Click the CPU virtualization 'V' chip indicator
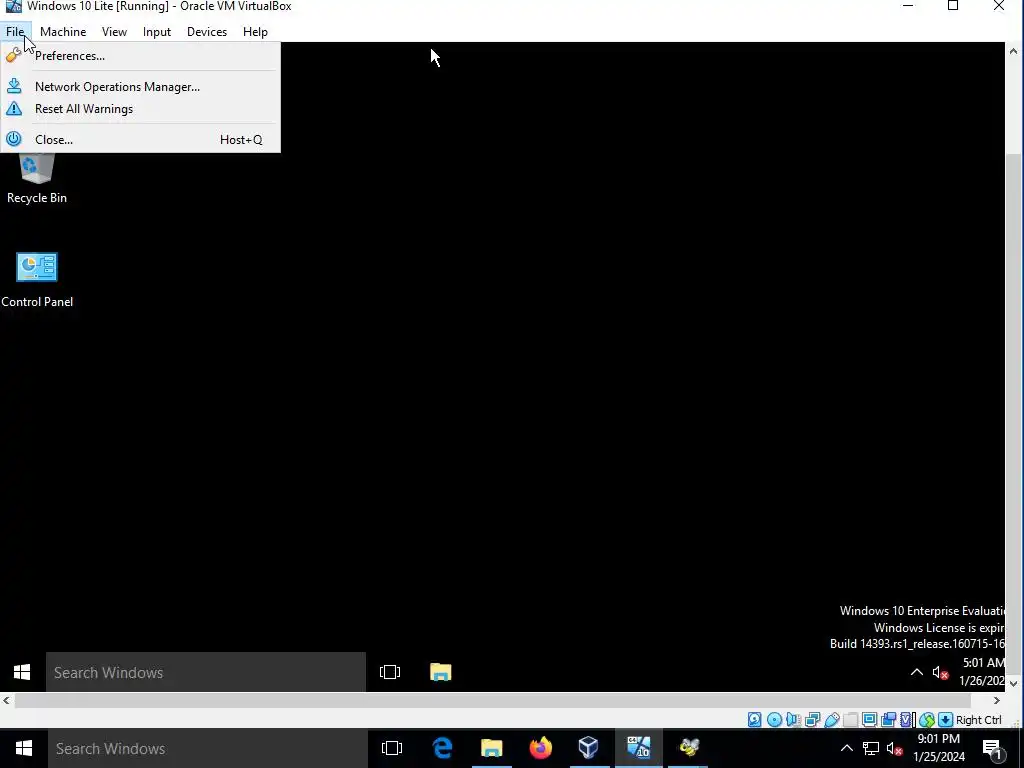Image resolution: width=1024 pixels, height=768 pixels. [907, 720]
